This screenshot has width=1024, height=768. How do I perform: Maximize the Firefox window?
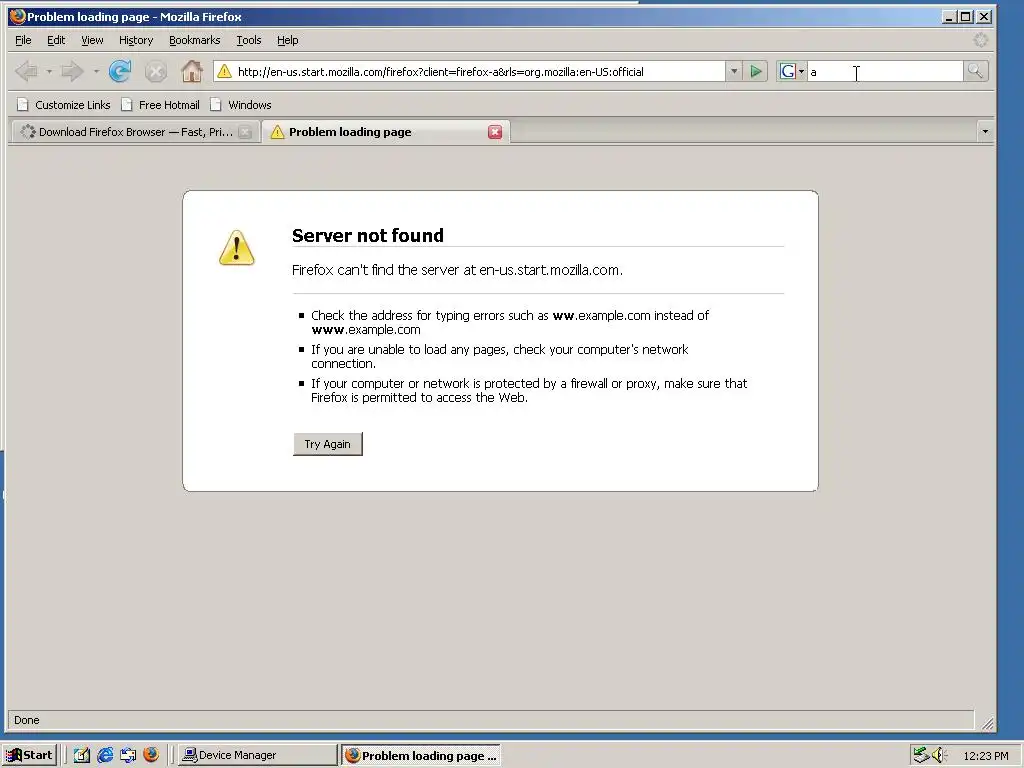[x=966, y=17]
